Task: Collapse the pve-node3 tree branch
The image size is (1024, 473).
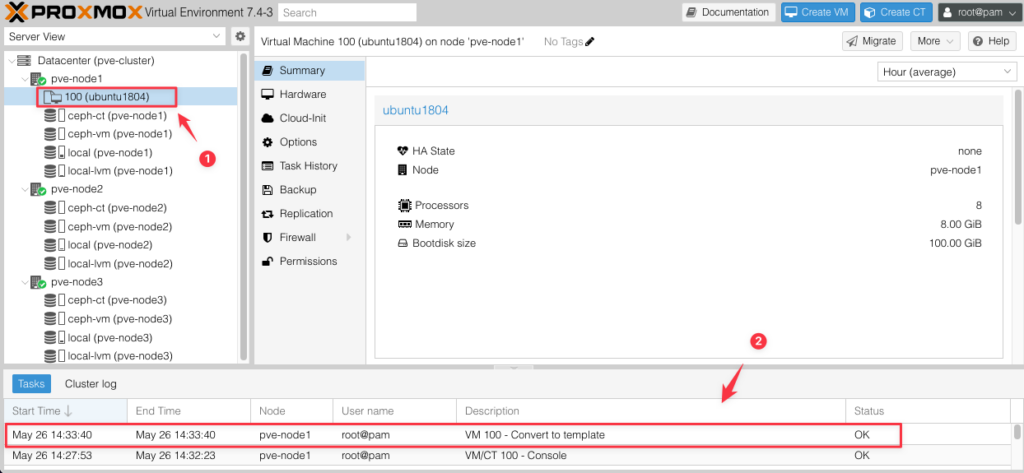Action: pyautogui.click(x=24, y=282)
